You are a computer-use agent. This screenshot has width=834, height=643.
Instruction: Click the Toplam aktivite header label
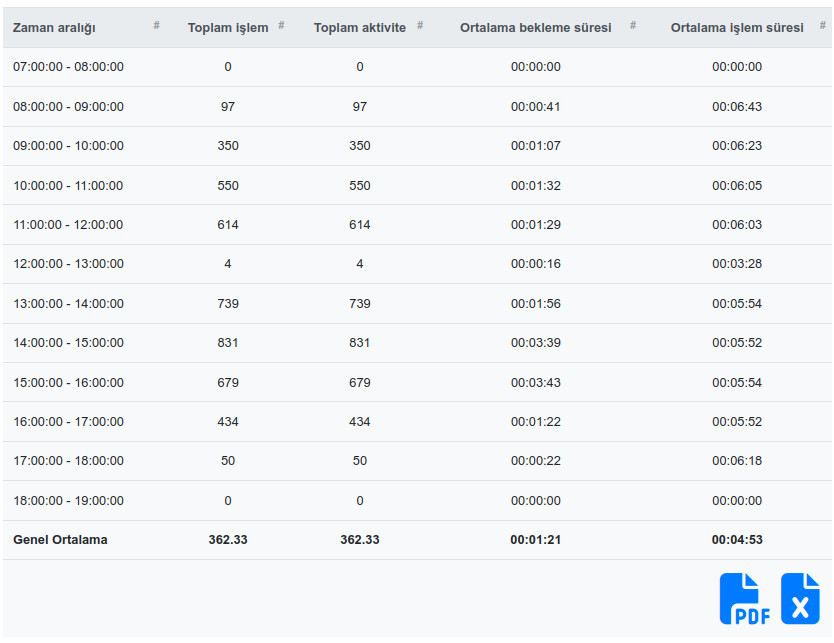(x=359, y=28)
